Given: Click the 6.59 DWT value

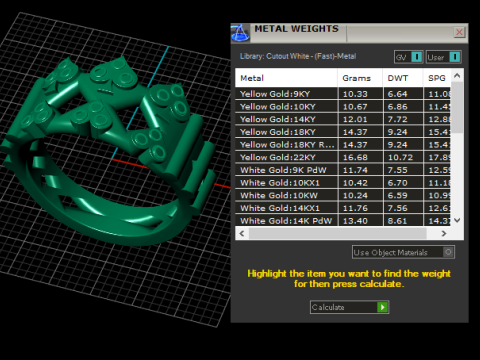Looking at the screenshot, I should coord(397,195).
